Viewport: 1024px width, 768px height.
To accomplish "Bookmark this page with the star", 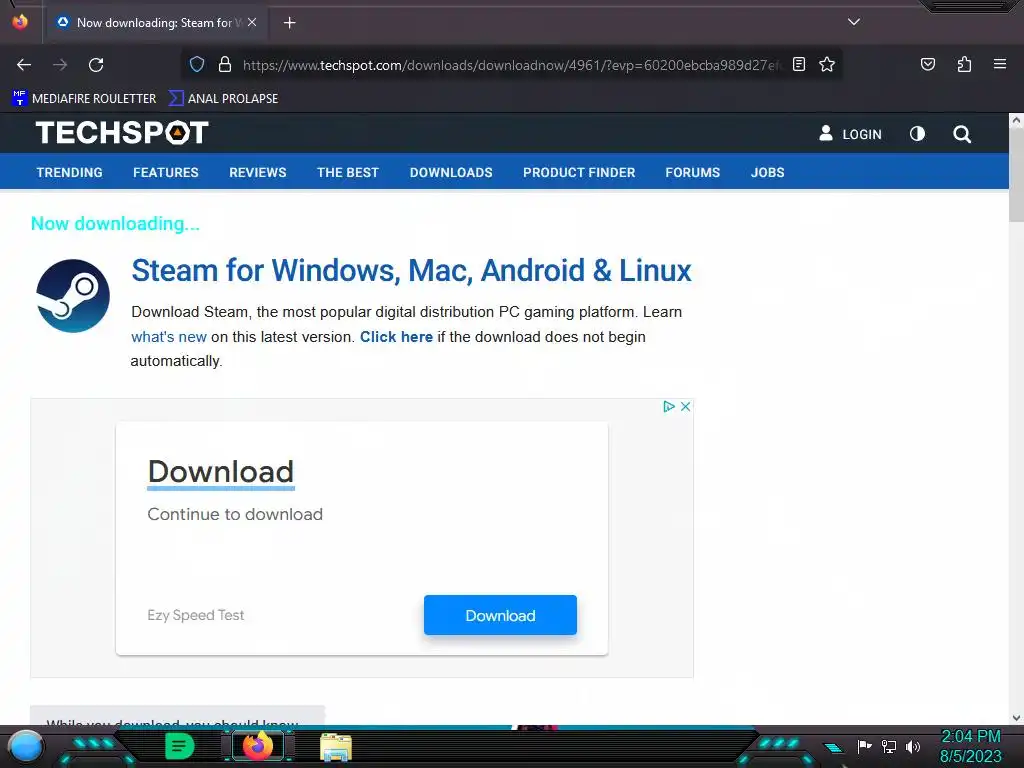I will coord(827,64).
